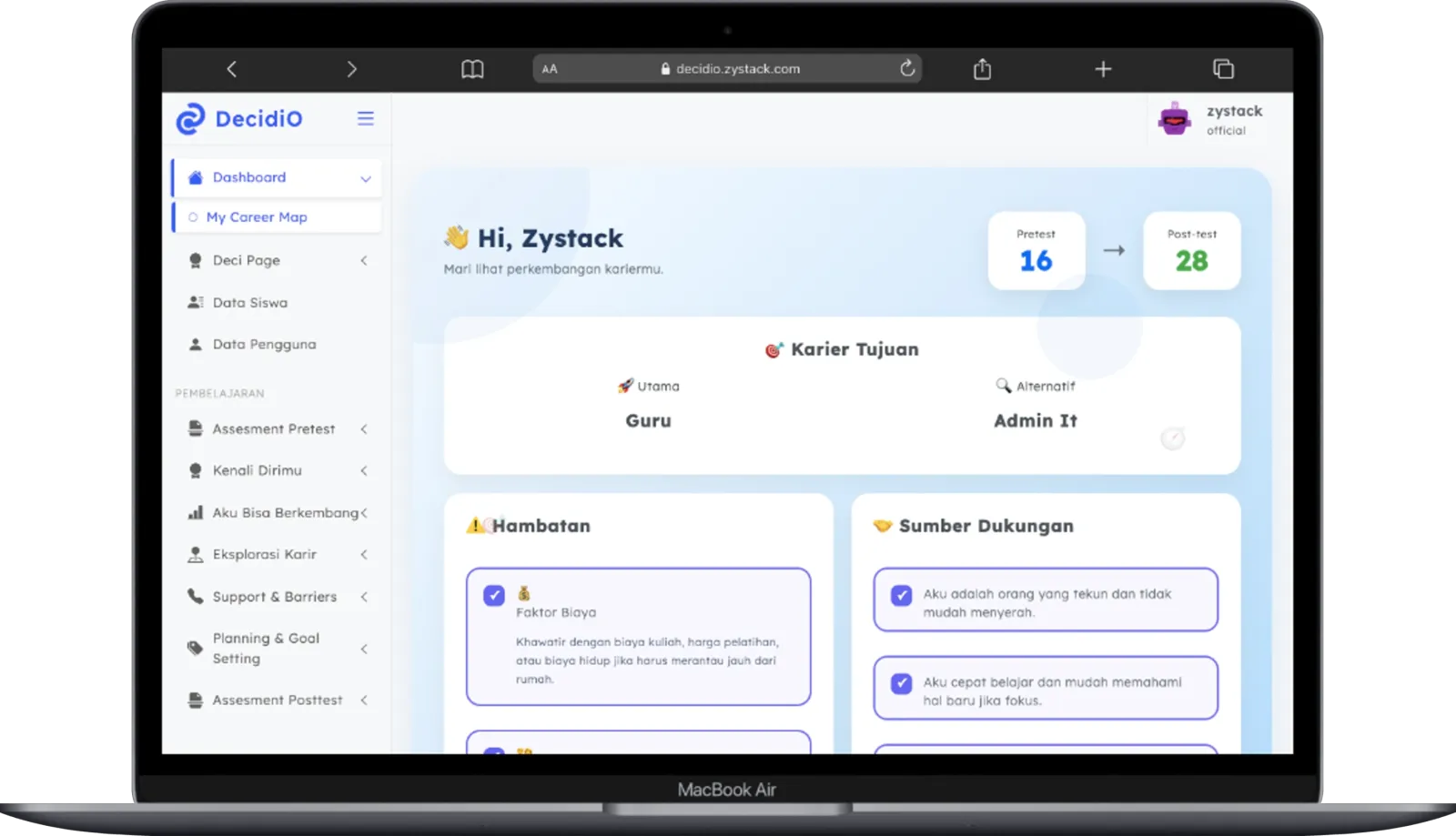Viewport: 1456px width, 836px height.
Task: Open the browser bookmarks book icon
Action: click(x=472, y=69)
